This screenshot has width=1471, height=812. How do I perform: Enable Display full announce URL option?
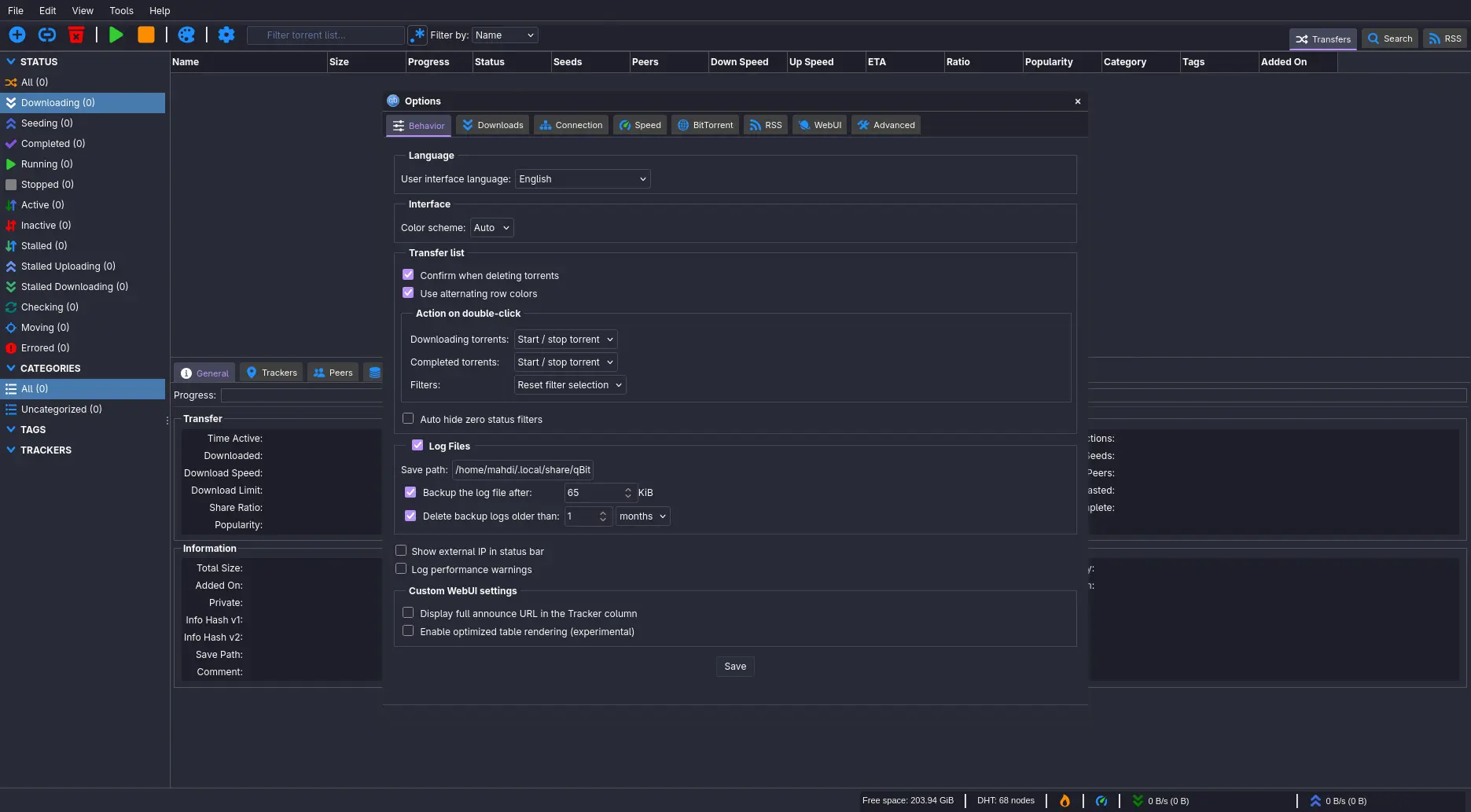pos(408,612)
